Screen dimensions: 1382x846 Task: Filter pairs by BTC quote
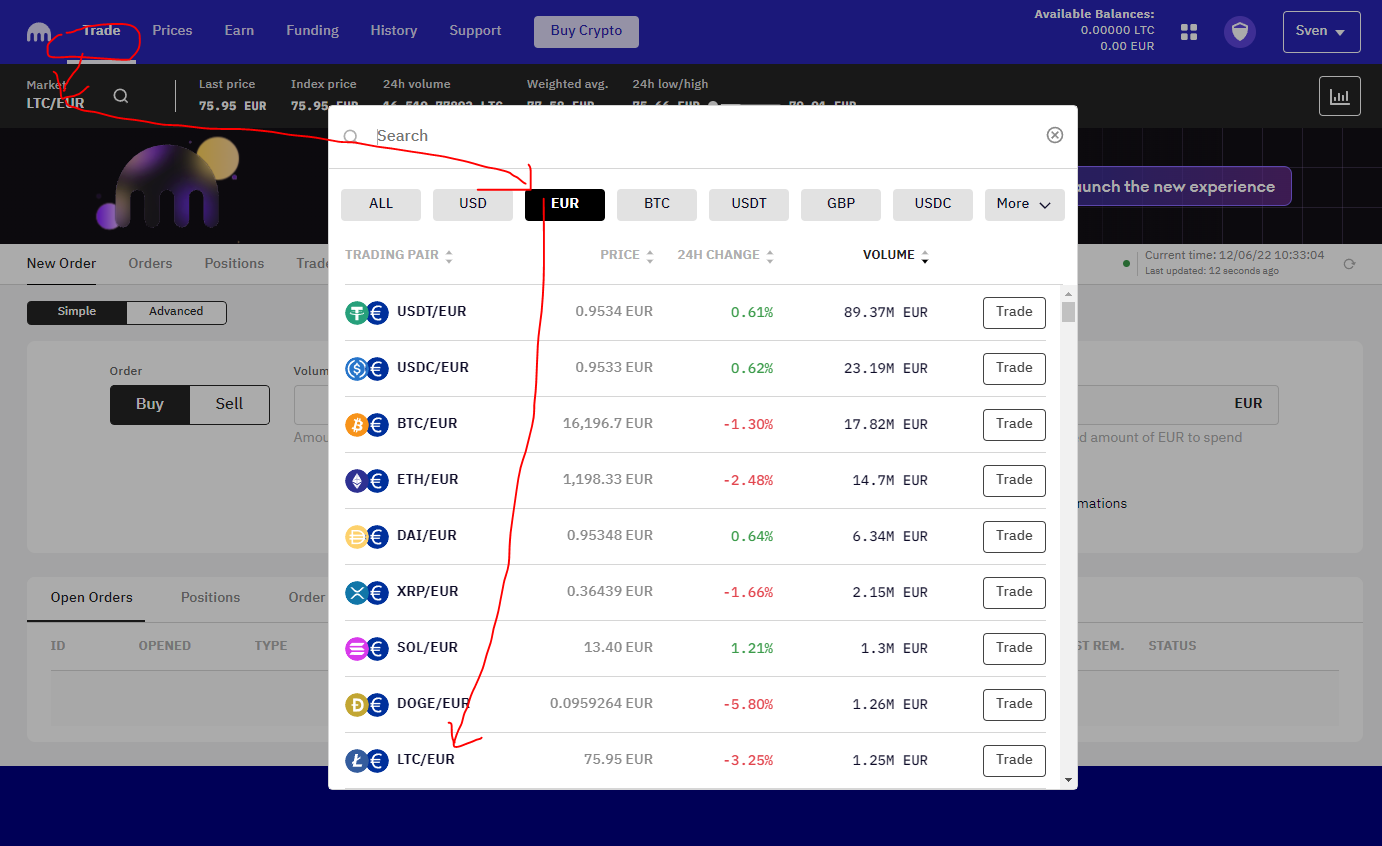(x=657, y=204)
